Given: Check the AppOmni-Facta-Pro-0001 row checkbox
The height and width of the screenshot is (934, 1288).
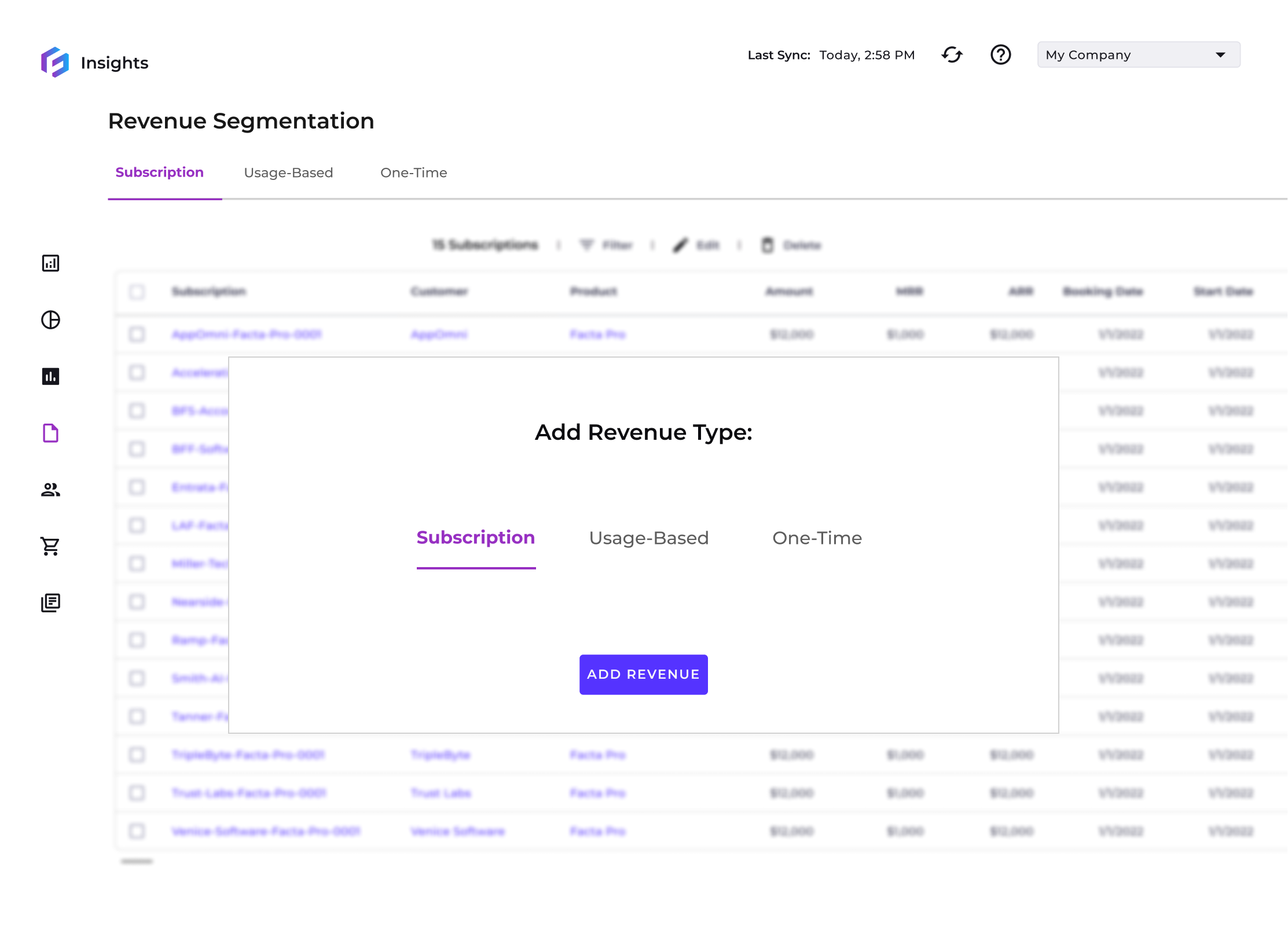Looking at the screenshot, I should click(x=137, y=334).
